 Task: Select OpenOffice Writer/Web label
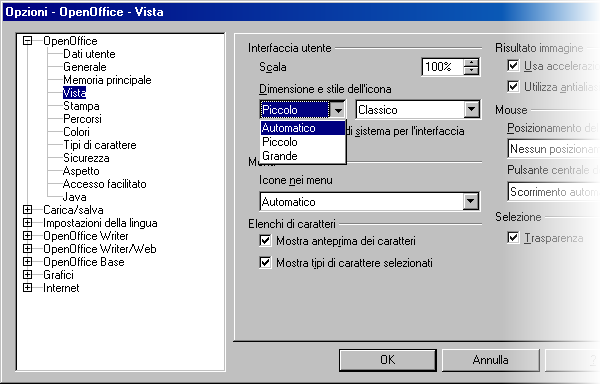click(x=100, y=249)
